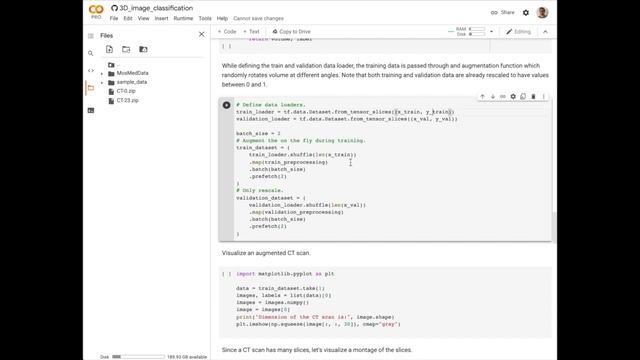The height and width of the screenshot is (360, 640).
Task: Click the mount Google Drive folder icon
Action: [143, 49]
